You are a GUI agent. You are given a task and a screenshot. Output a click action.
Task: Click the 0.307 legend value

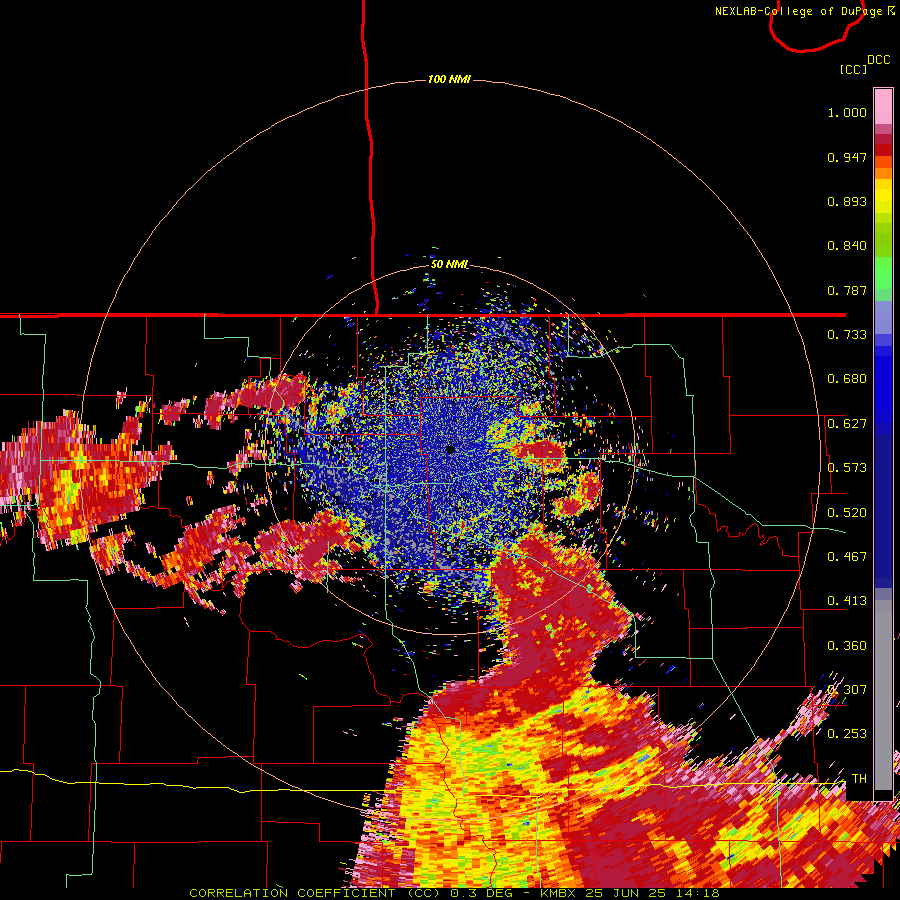[x=847, y=689]
